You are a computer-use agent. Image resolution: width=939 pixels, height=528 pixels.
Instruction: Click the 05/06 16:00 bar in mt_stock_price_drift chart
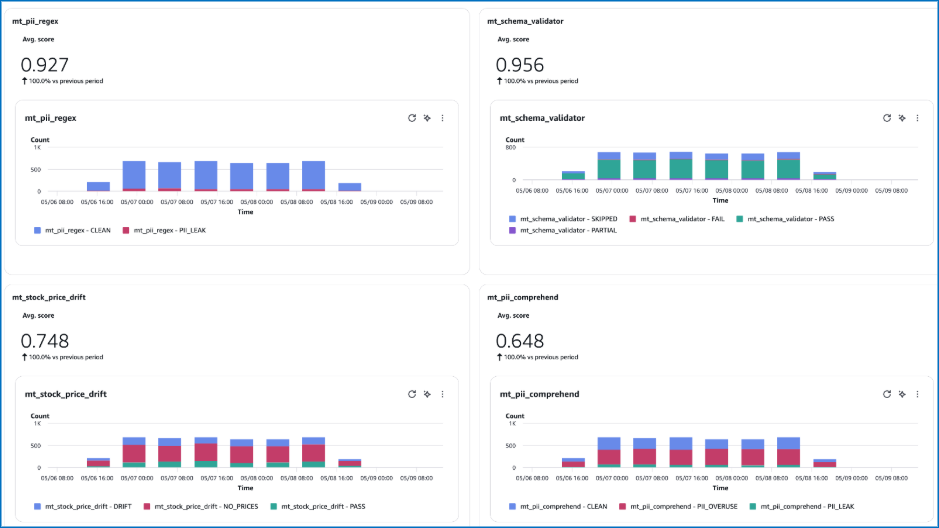click(98, 463)
